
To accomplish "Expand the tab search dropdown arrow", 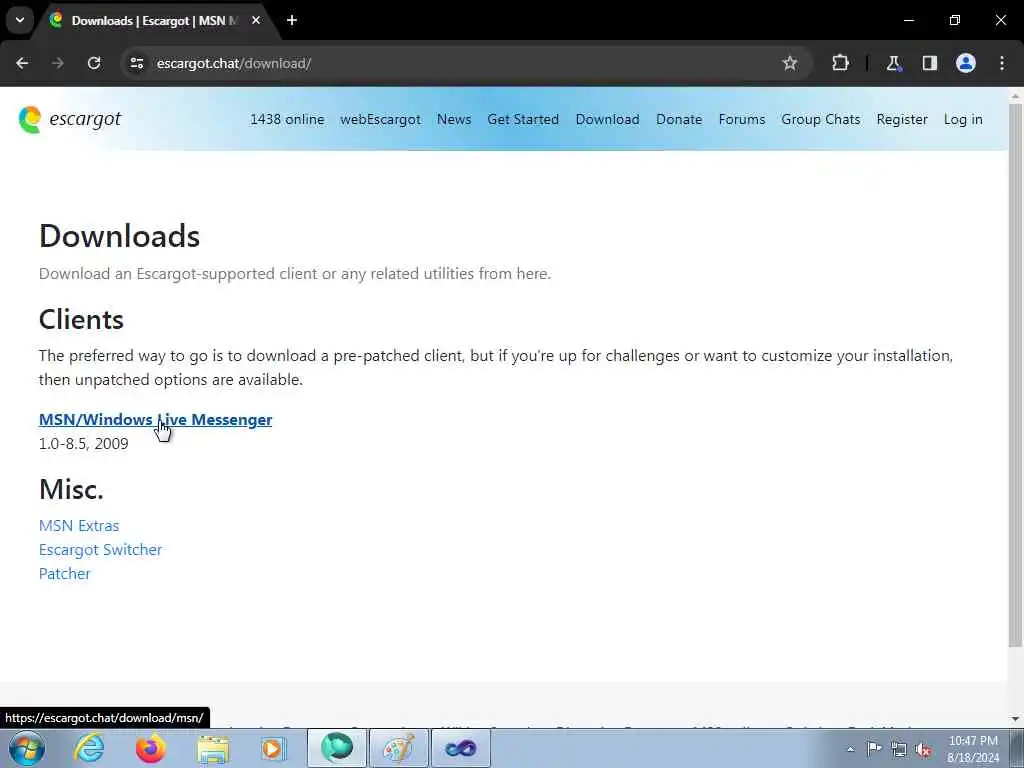I will click(20, 20).
